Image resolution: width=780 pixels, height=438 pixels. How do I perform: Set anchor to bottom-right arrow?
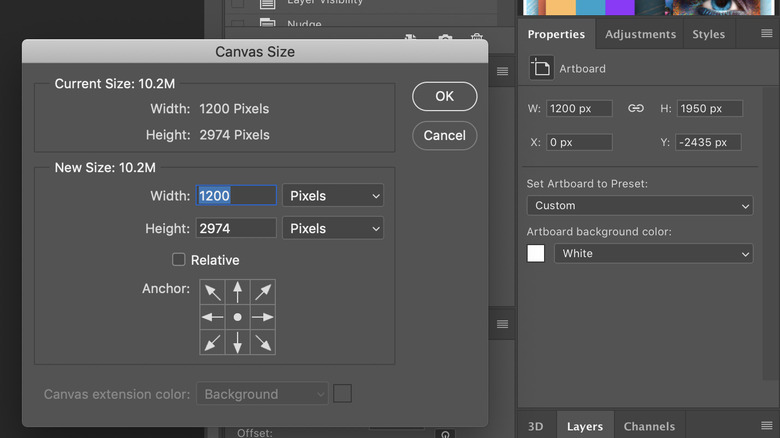[262, 342]
